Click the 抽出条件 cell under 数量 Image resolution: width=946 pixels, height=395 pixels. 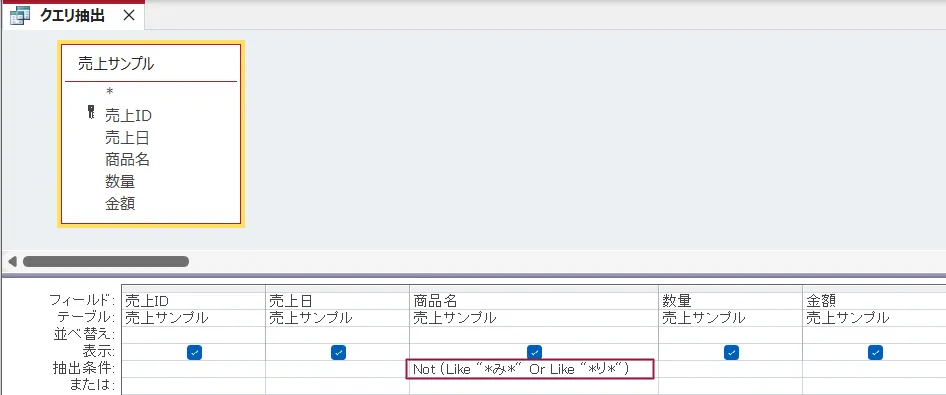(731, 369)
